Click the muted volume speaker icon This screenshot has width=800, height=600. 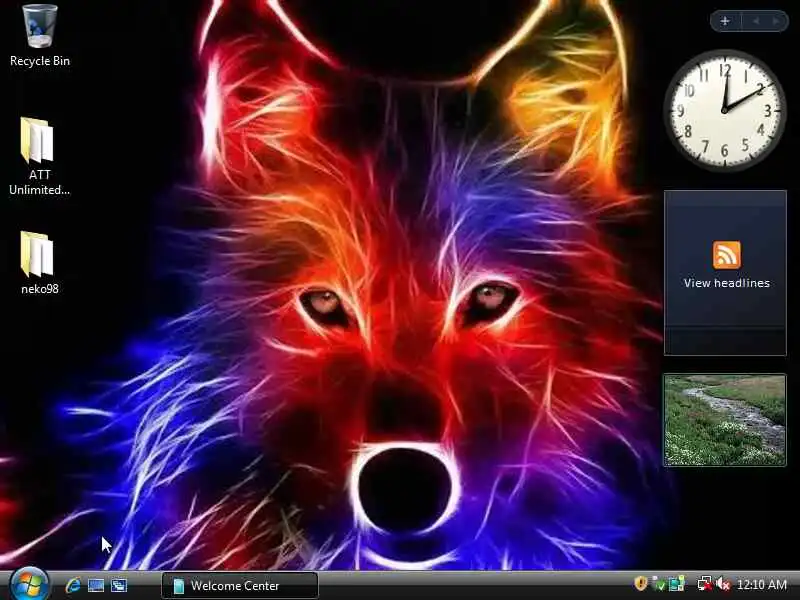click(x=722, y=584)
